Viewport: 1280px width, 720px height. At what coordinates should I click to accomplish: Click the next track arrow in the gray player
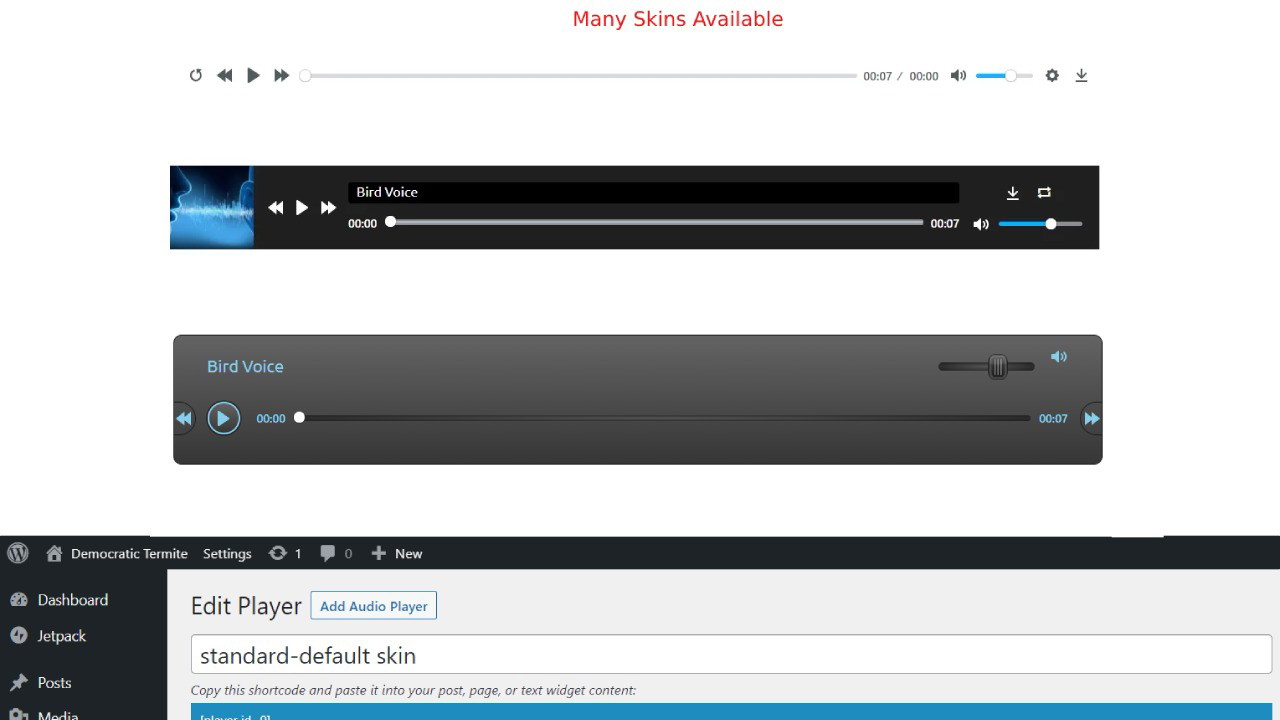[x=1092, y=418]
